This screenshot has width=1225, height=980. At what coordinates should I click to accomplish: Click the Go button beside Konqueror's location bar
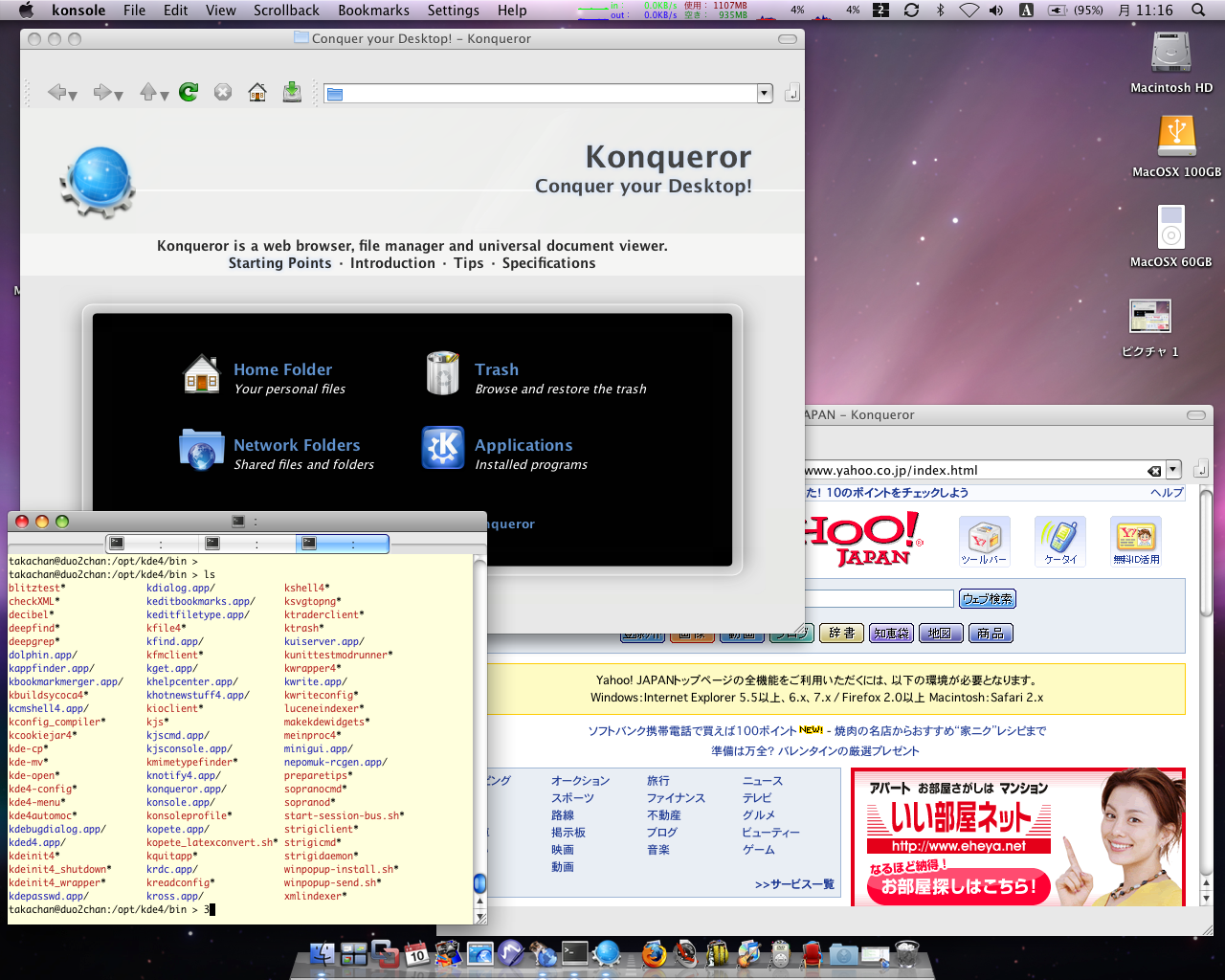pyautogui.click(x=791, y=93)
